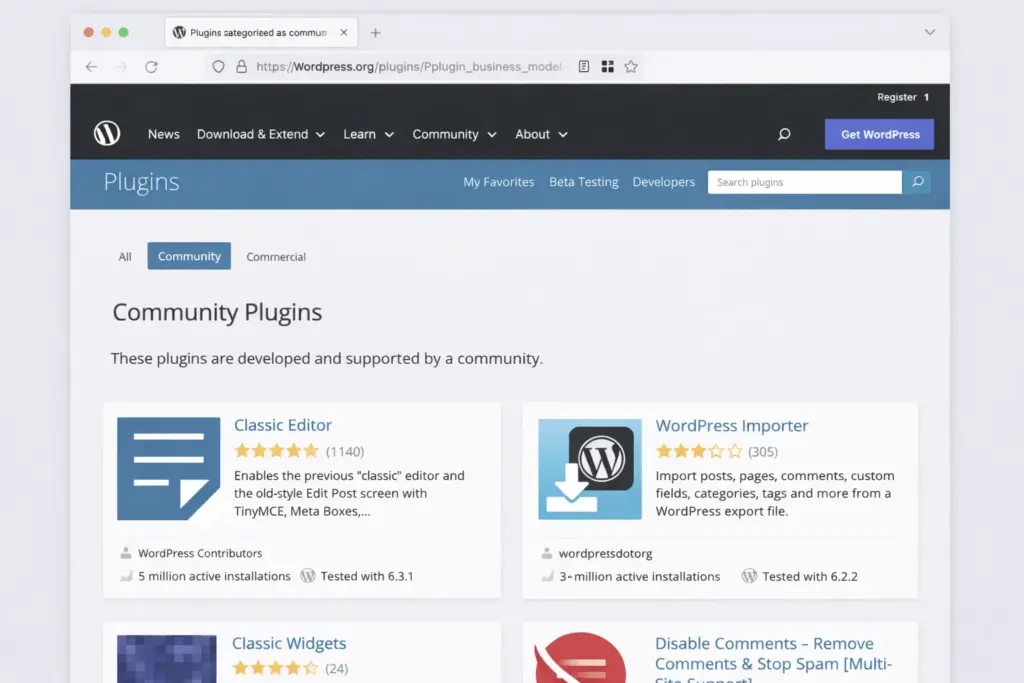
Task: Click the WordPress Importer plugin icon
Action: pos(590,469)
